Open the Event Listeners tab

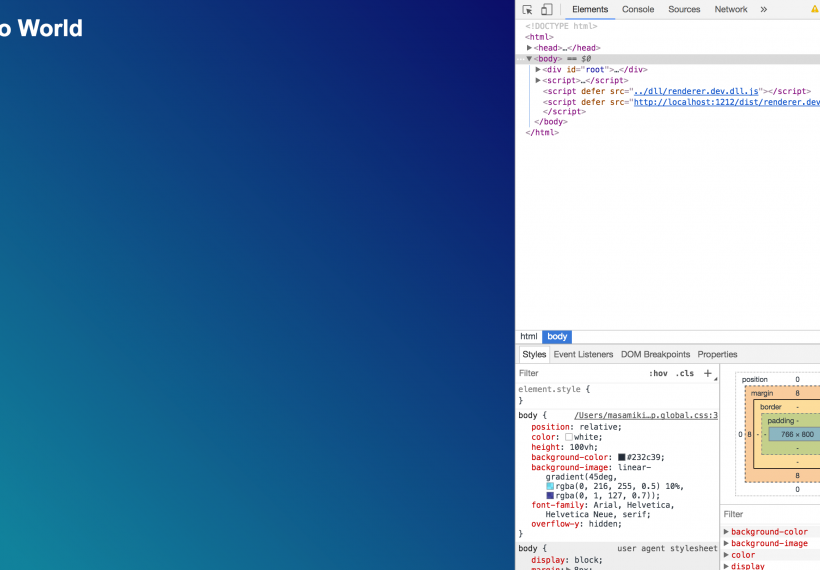pos(583,354)
